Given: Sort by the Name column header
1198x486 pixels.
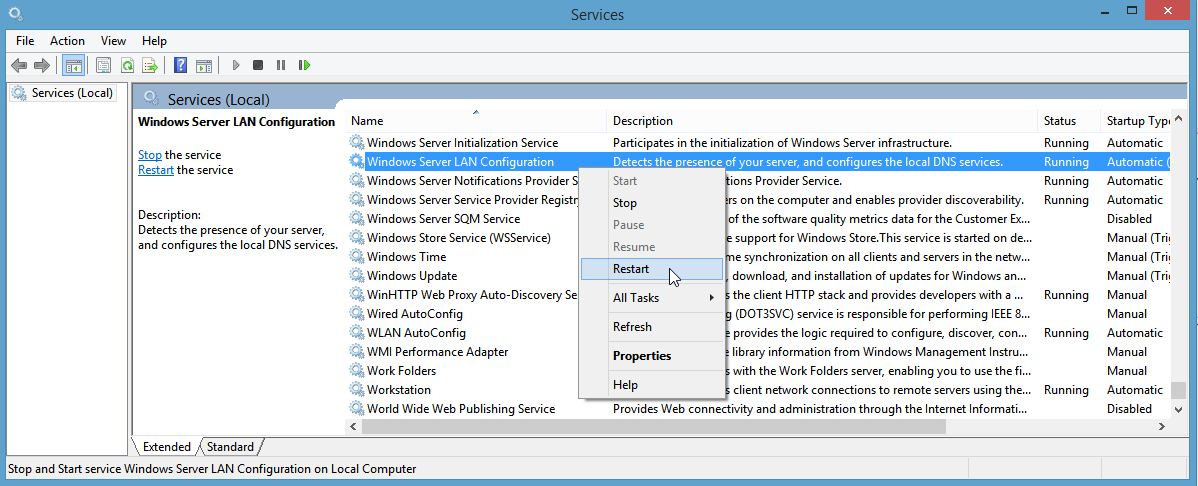Looking at the screenshot, I should [478, 121].
